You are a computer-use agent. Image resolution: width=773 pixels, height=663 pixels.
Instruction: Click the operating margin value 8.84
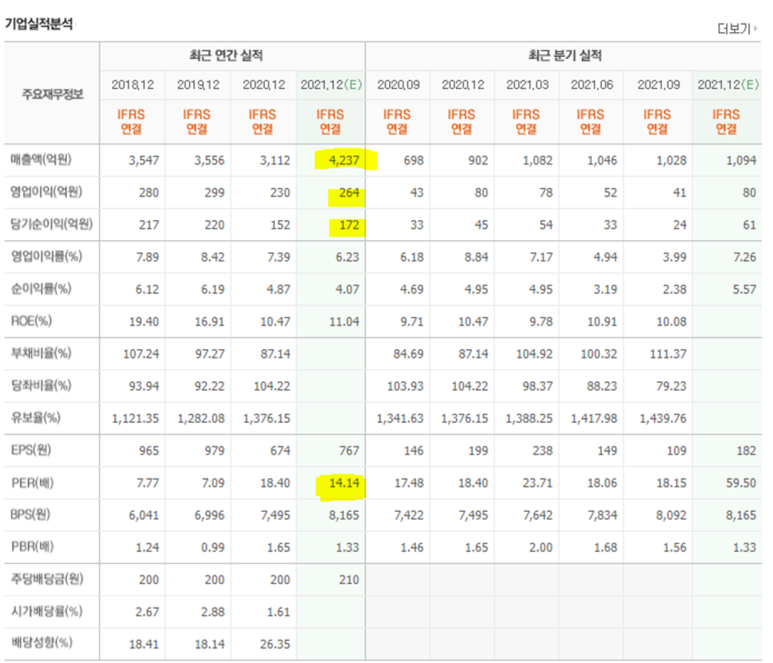coord(476,257)
